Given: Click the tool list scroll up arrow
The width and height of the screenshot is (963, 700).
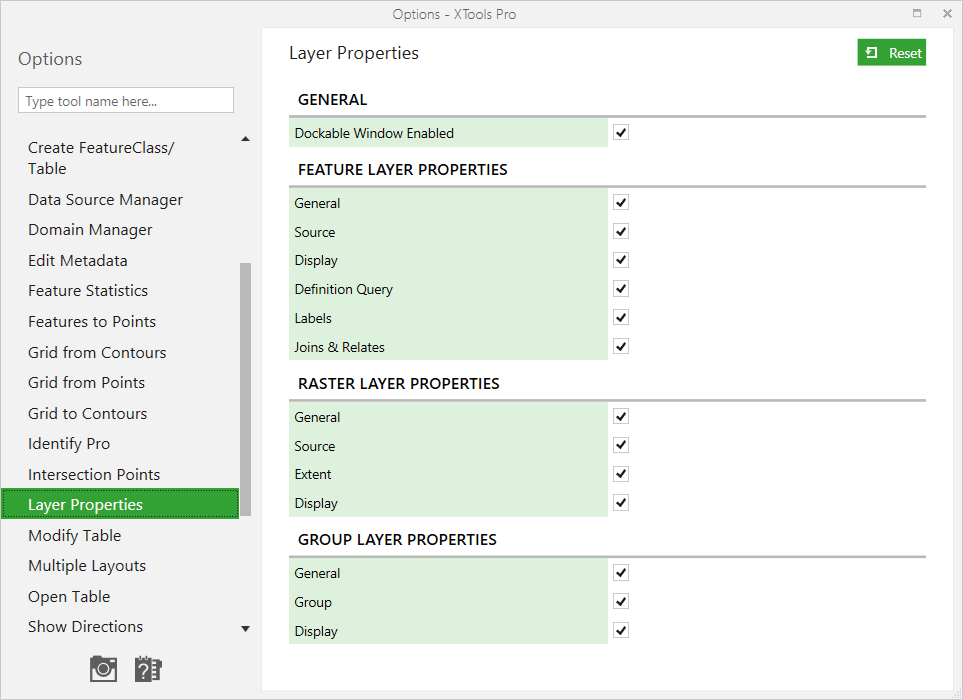Looking at the screenshot, I should point(246,139).
